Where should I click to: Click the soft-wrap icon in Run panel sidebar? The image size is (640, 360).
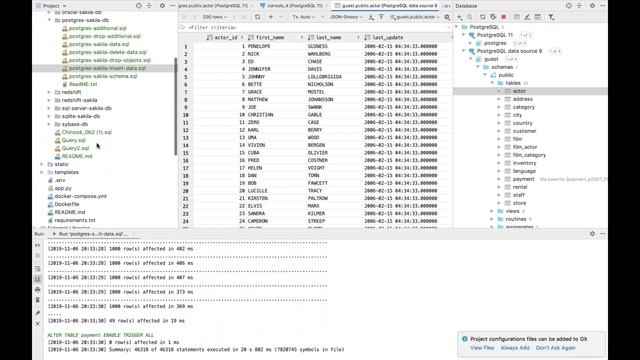pyautogui.click(x=38, y=269)
